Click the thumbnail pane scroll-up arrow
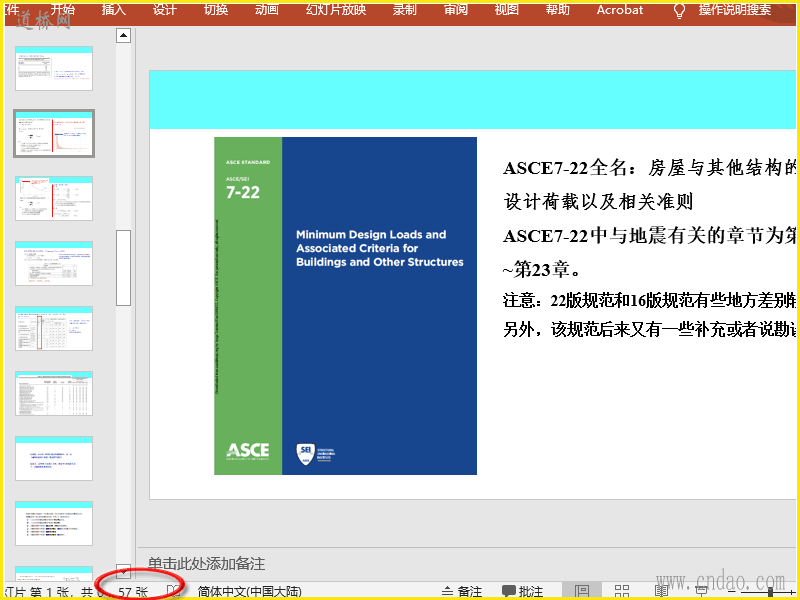800x600 pixels. (123, 35)
